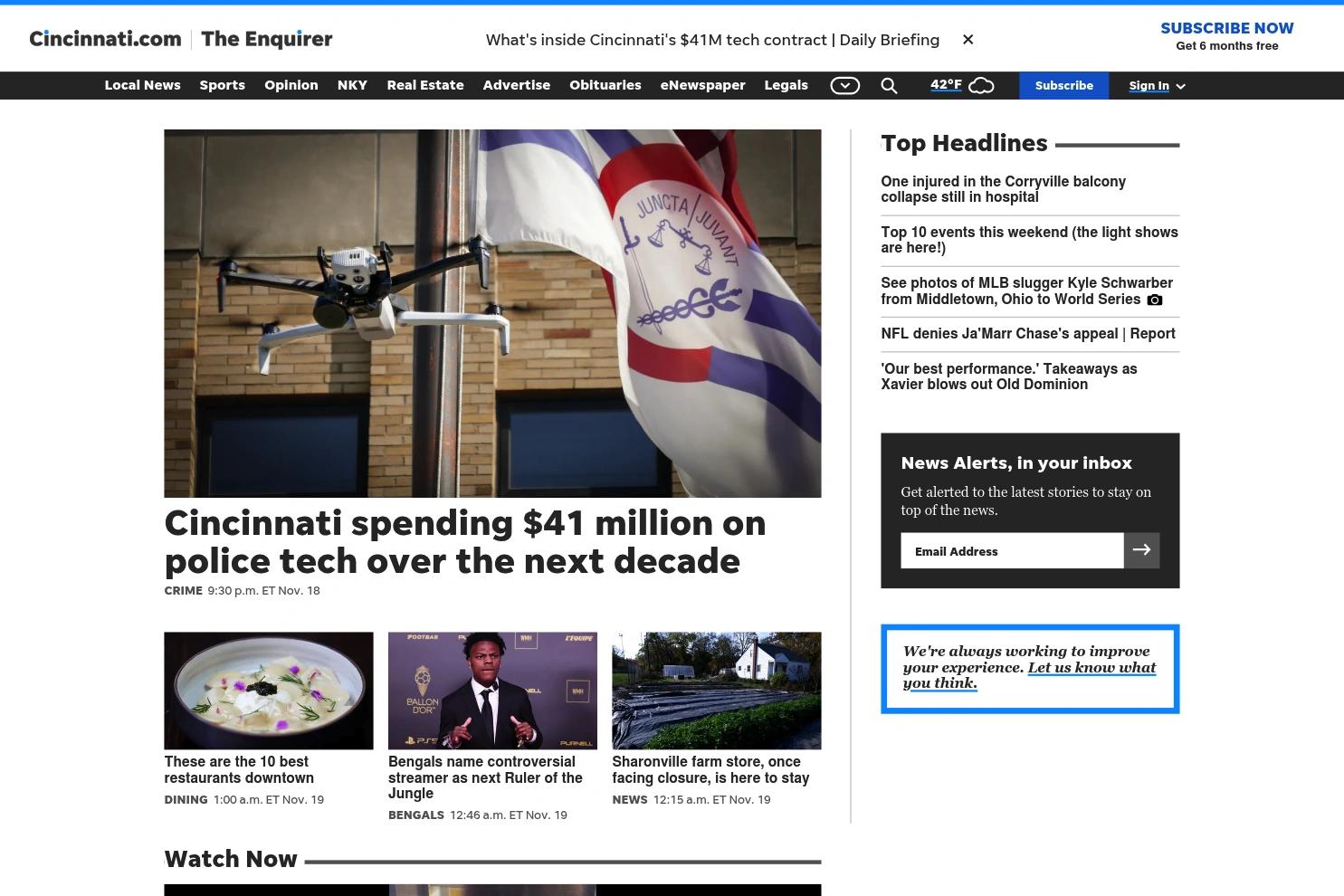Go to the Sports section
This screenshot has width=1344, height=896.
(222, 85)
